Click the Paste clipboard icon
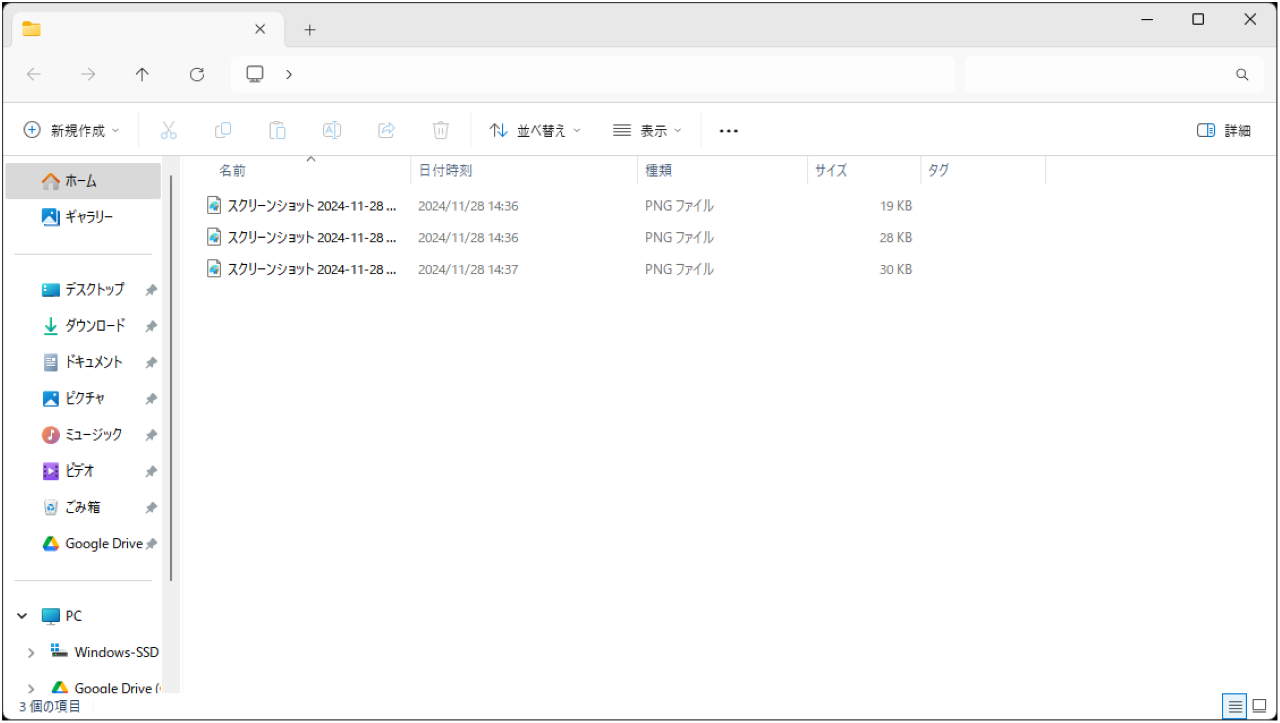Screen dimensions: 1280x723 (x=277, y=130)
